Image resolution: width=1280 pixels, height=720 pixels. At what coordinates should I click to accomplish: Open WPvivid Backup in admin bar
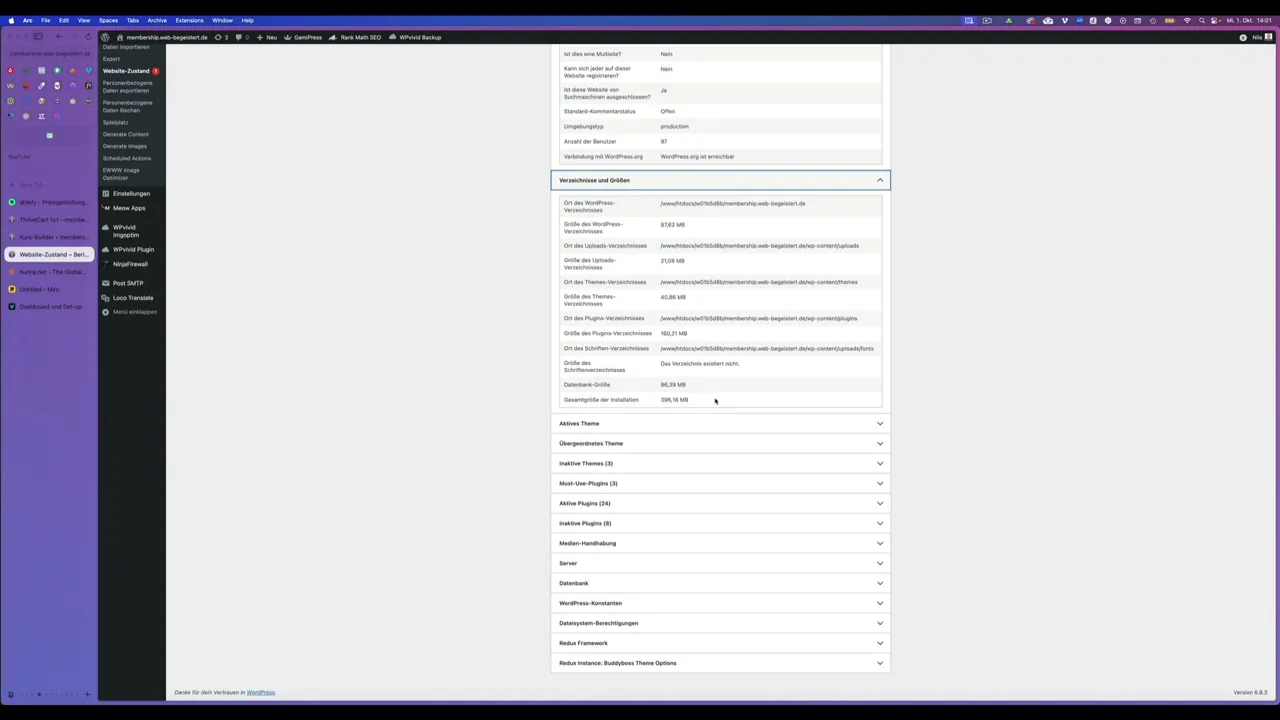coord(419,37)
